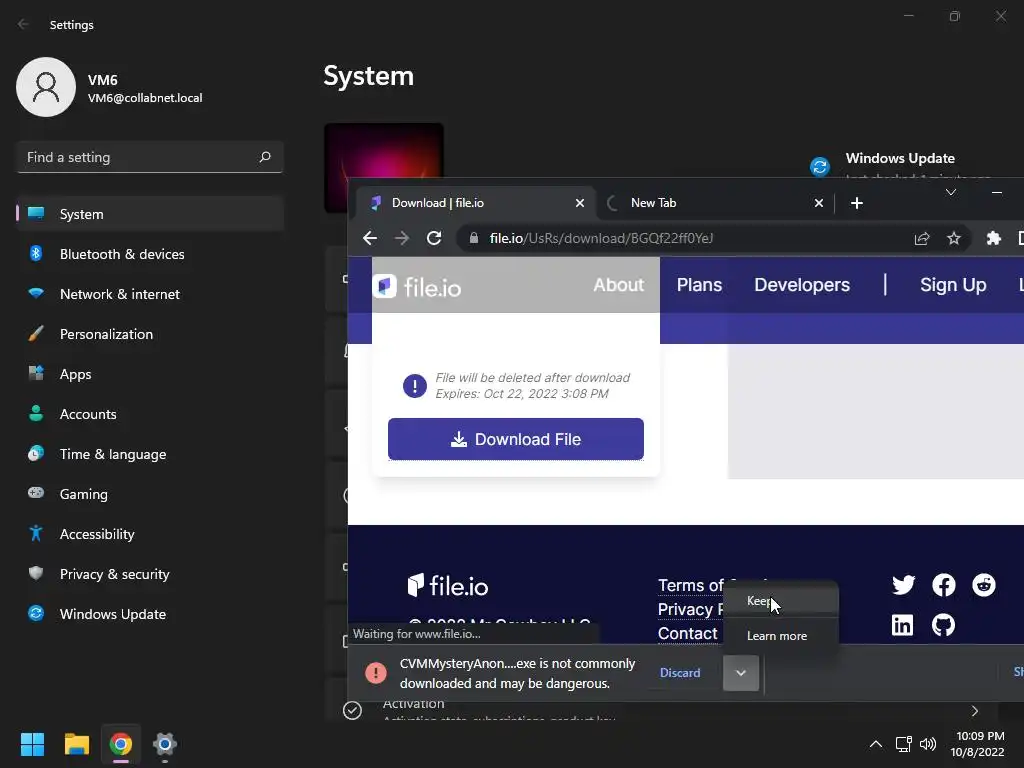This screenshot has width=1024, height=768.
Task: Open Privacy & security settings
Action: [x=150, y=574]
